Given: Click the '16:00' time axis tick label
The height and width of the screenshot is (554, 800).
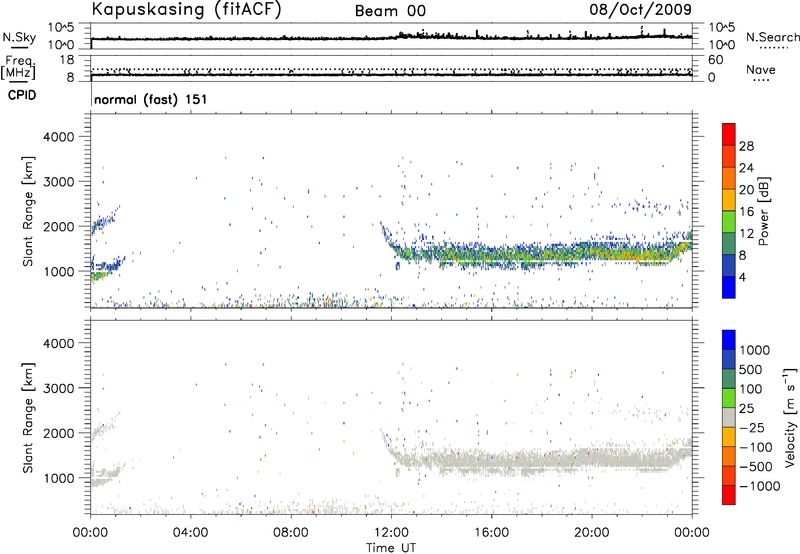Looking at the screenshot, I should pyautogui.click(x=491, y=533).
